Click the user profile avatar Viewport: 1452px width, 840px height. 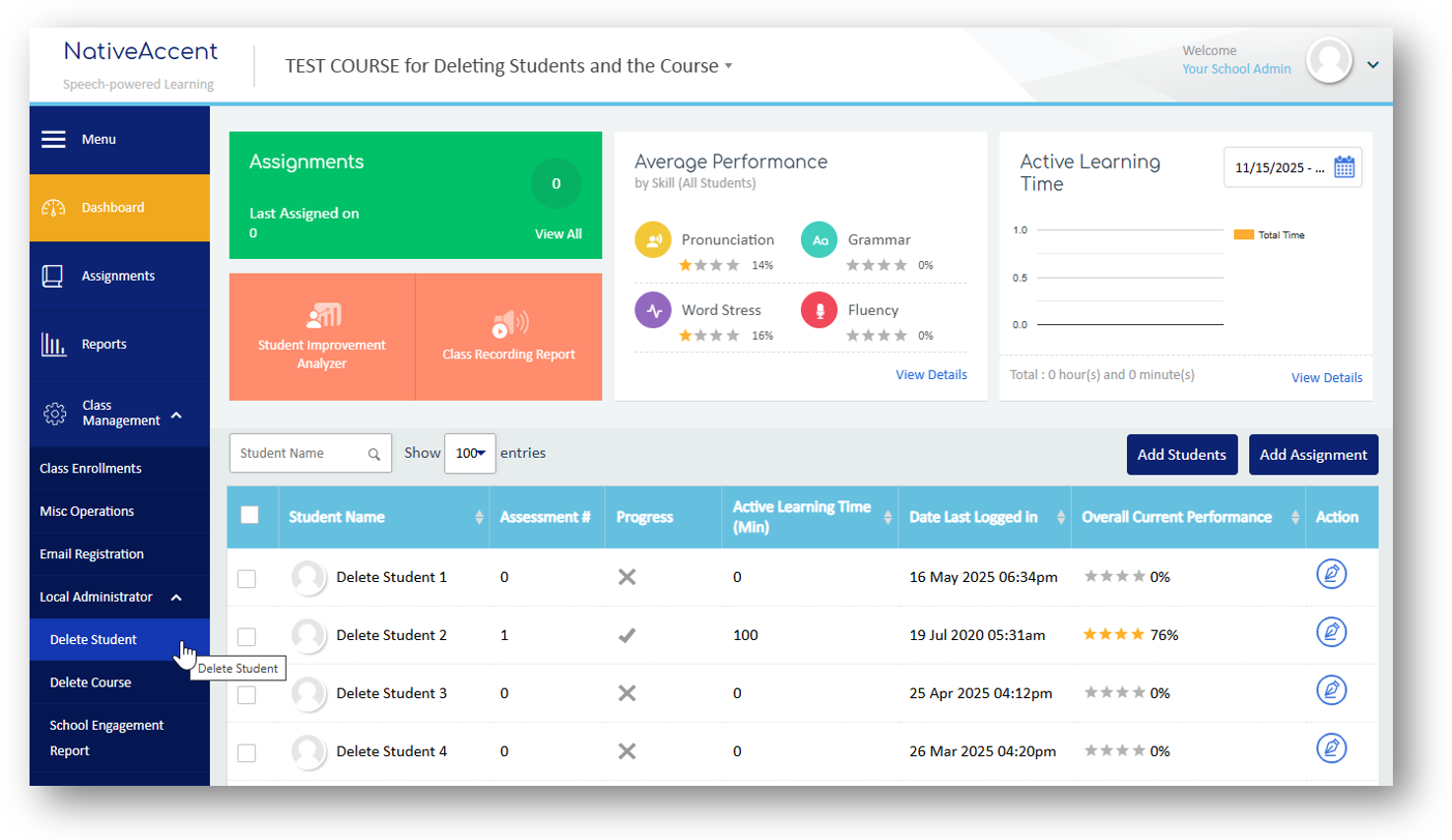(x=1329, y=61)
